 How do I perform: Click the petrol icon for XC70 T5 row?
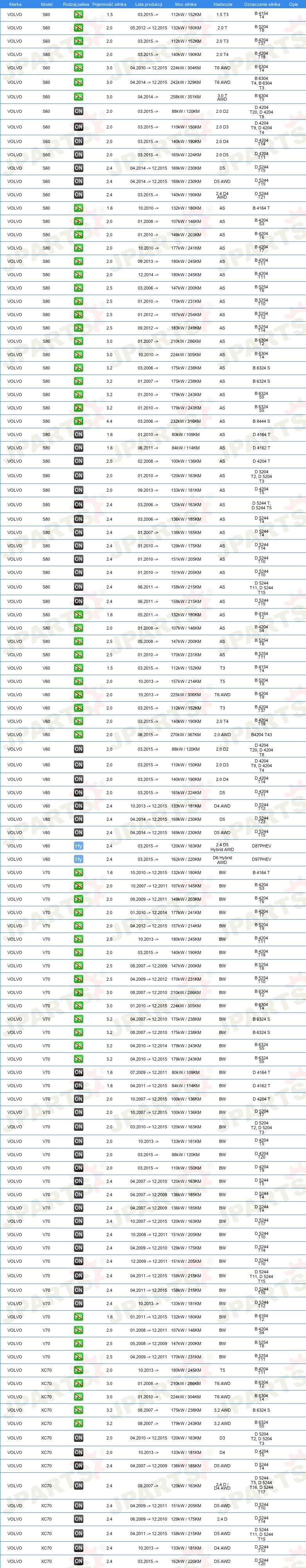click(x=79, y=1370)
